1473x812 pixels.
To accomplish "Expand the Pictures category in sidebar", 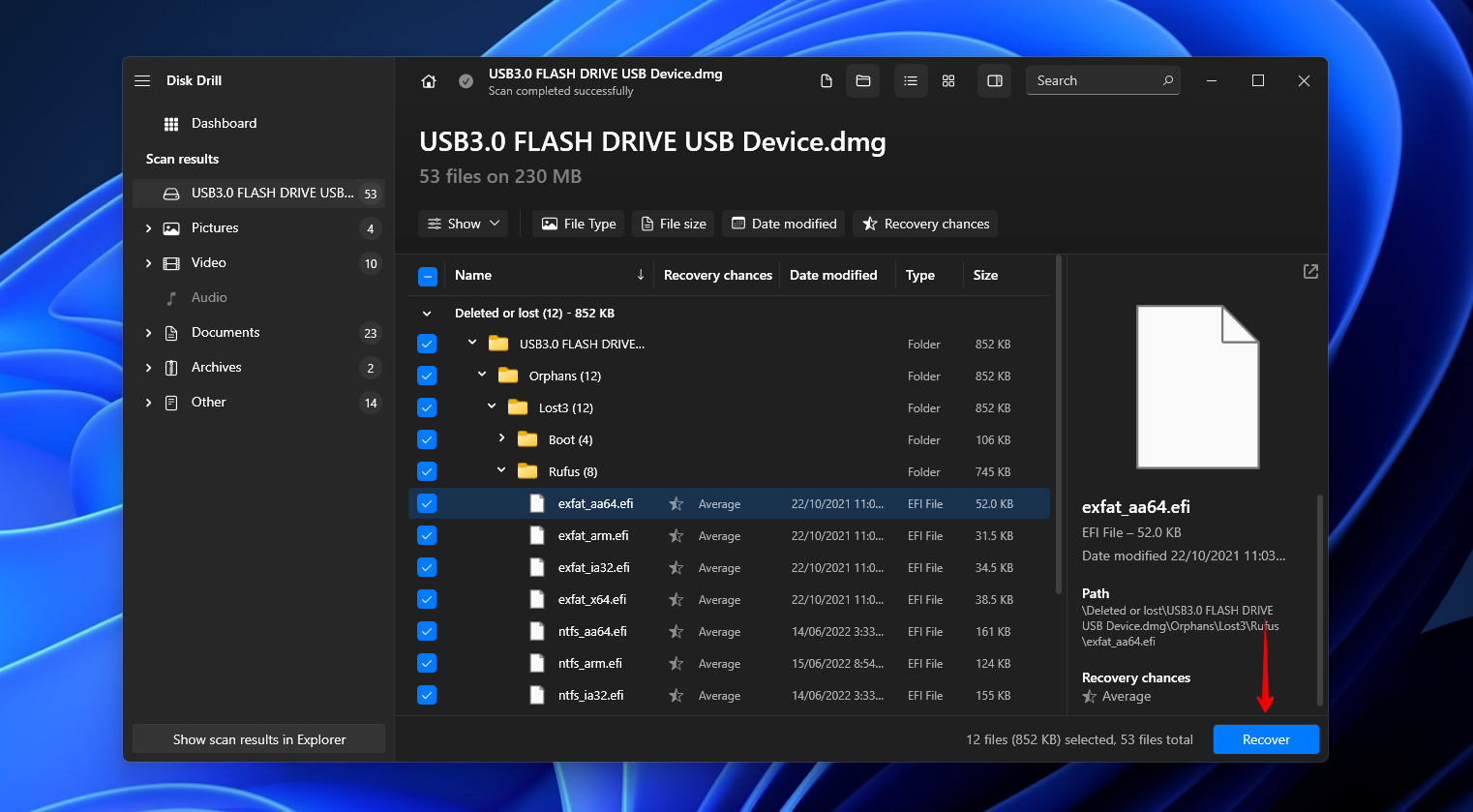I will tap(148, 228).
